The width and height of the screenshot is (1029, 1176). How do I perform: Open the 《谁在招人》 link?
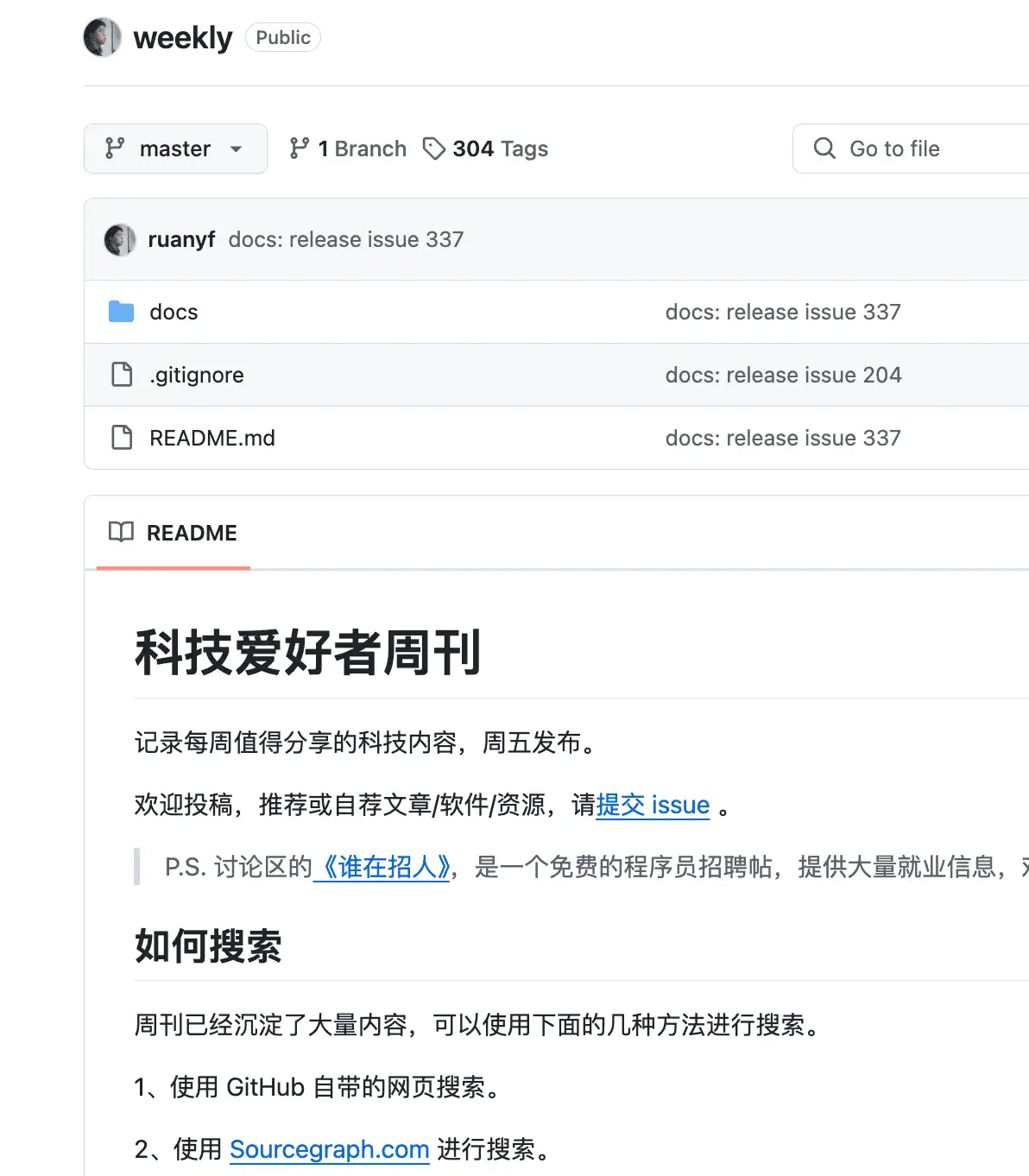point(382,867)
